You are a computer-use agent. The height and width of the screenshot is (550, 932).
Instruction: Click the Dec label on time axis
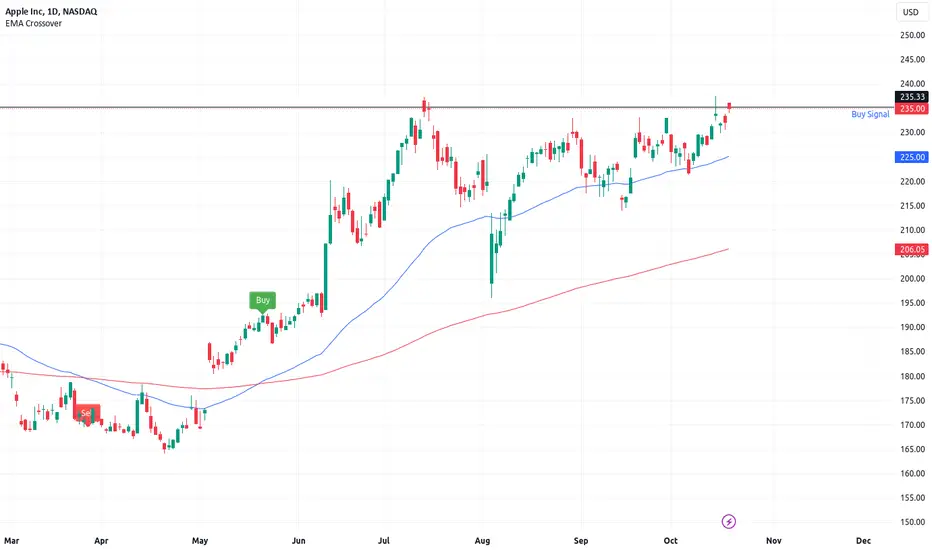pyautogui.click(x=863, y=540)
